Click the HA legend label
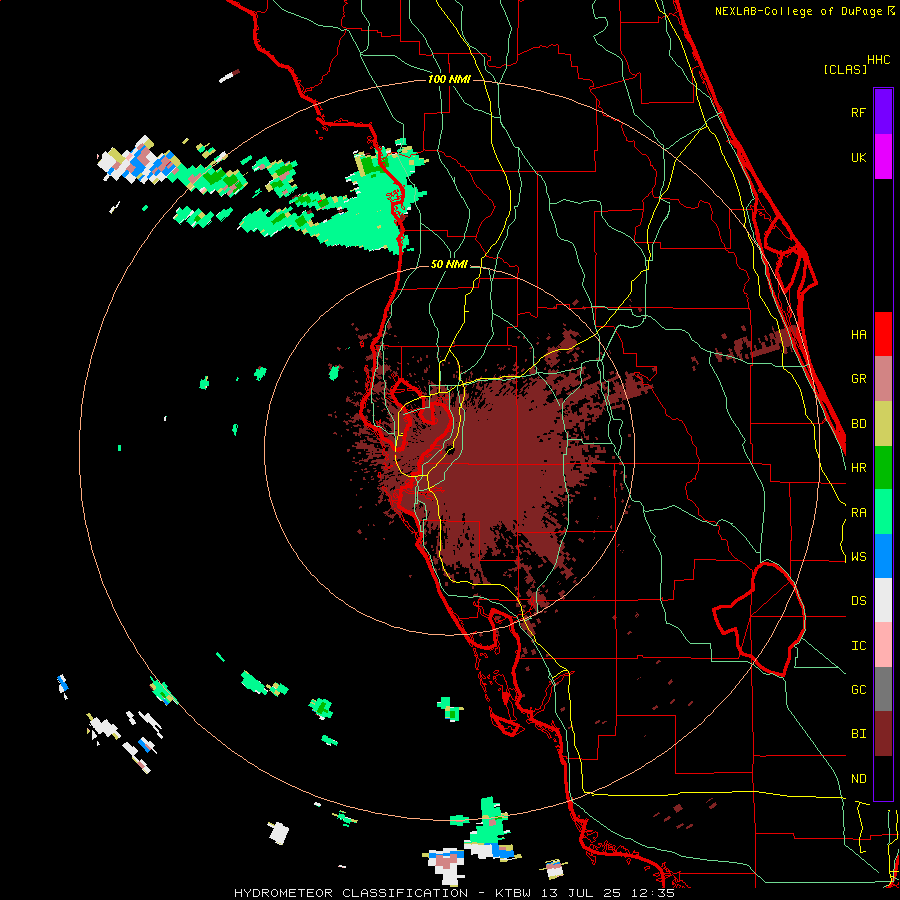Viewport: 900px width, 900px height. pos(858,335)
